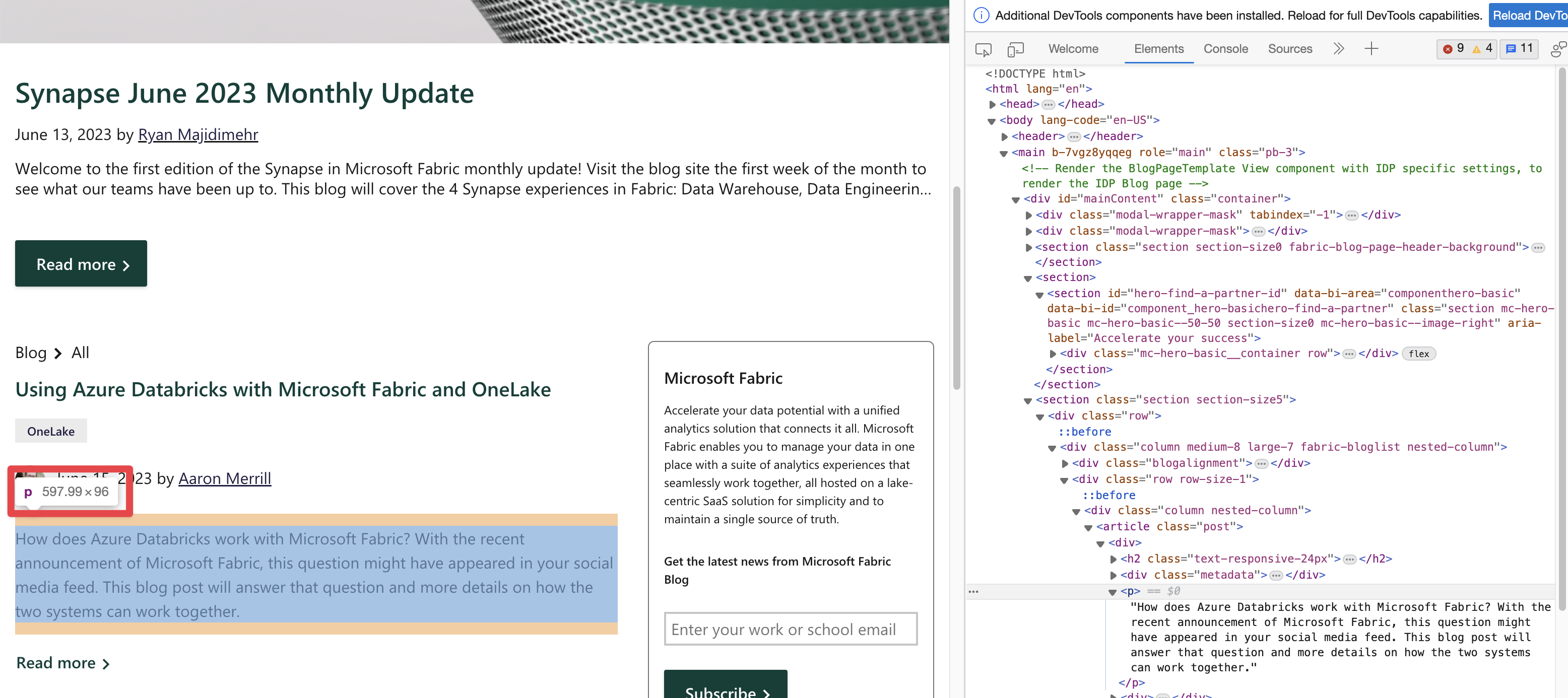Screen dimensions: 1568x698
Task: Open the Sources tab
Action: [1290, 49]
